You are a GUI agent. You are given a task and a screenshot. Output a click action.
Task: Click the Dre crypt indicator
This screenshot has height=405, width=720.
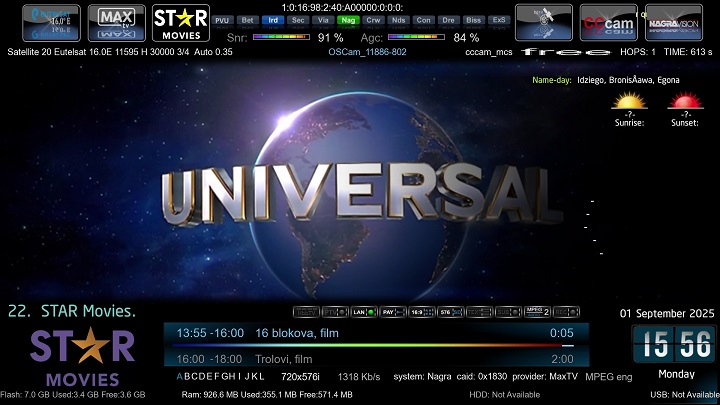point(449,20)
